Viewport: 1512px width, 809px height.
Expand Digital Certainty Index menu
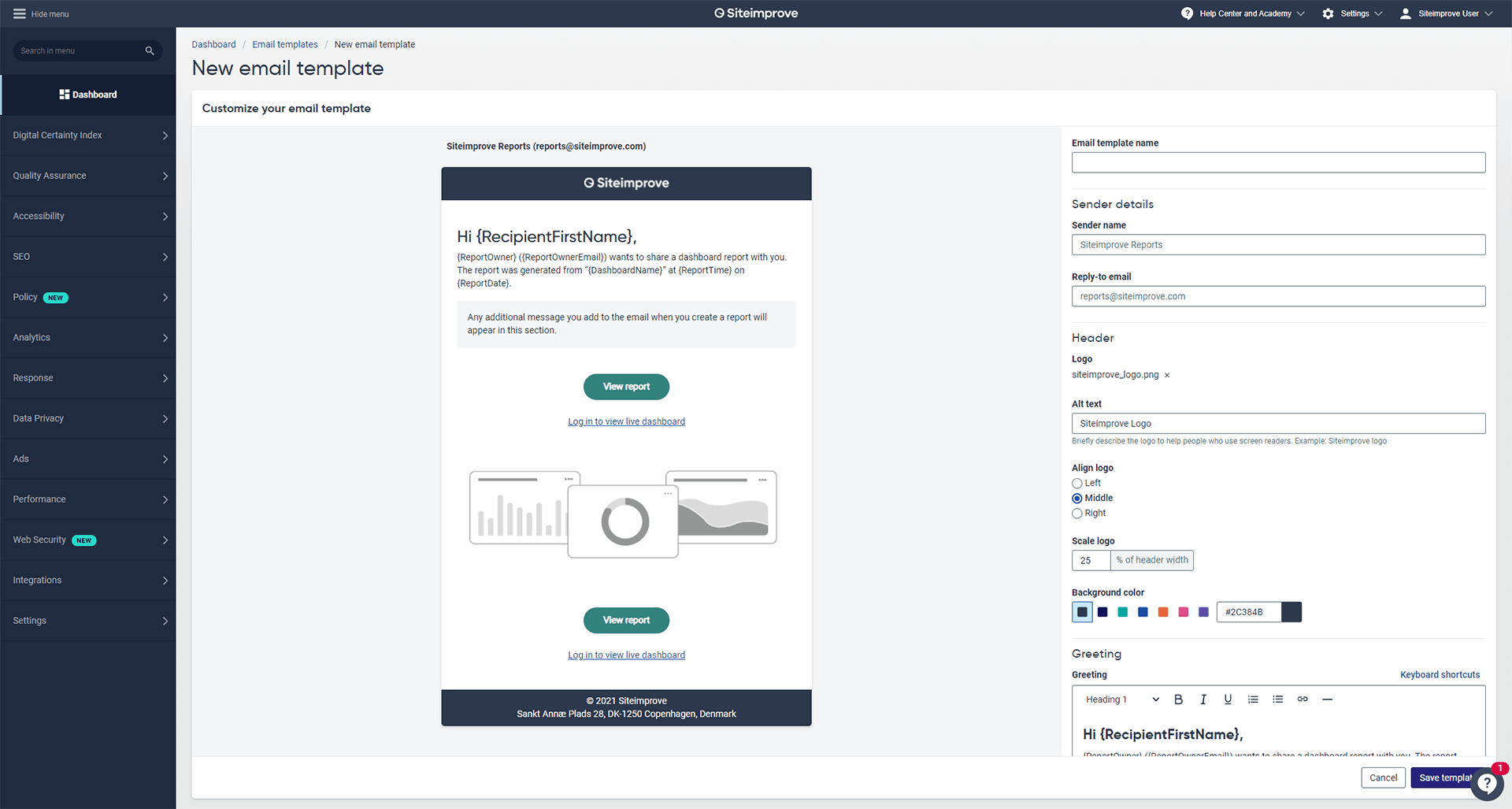tap(88, 135)
